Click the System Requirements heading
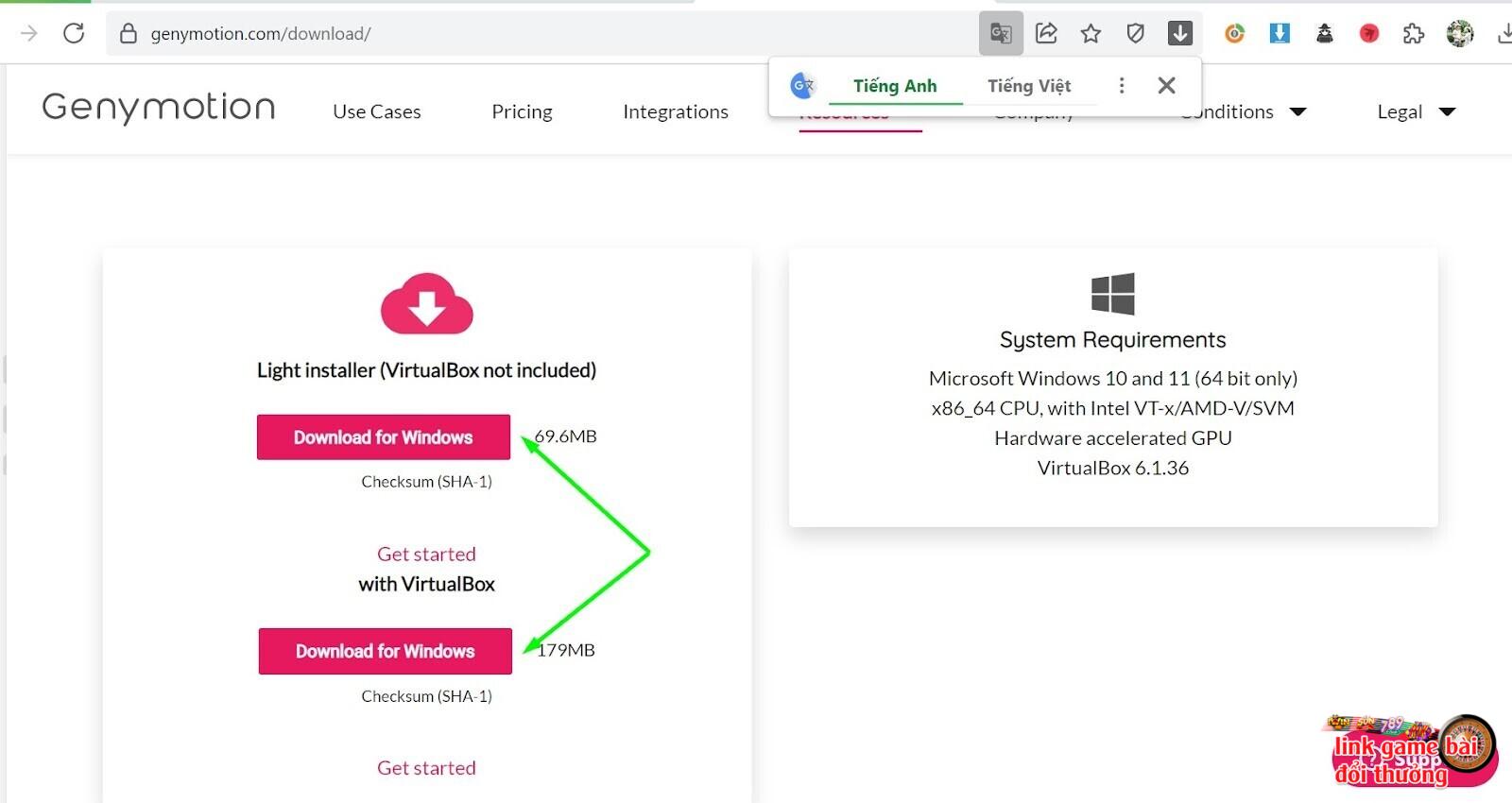1512x803 pixels. click(1113, 340)
